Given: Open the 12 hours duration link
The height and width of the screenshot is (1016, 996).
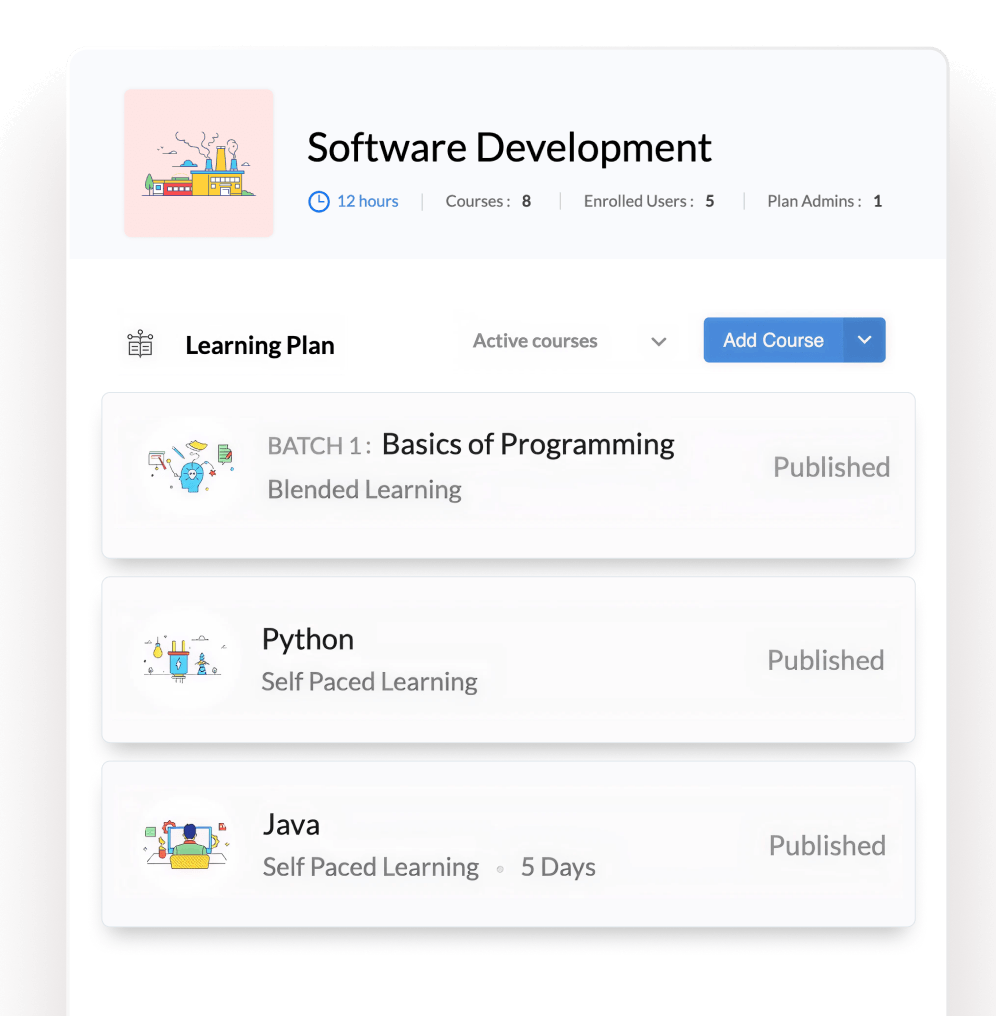Looking at the screenshot, I should (x=367, y=202).
